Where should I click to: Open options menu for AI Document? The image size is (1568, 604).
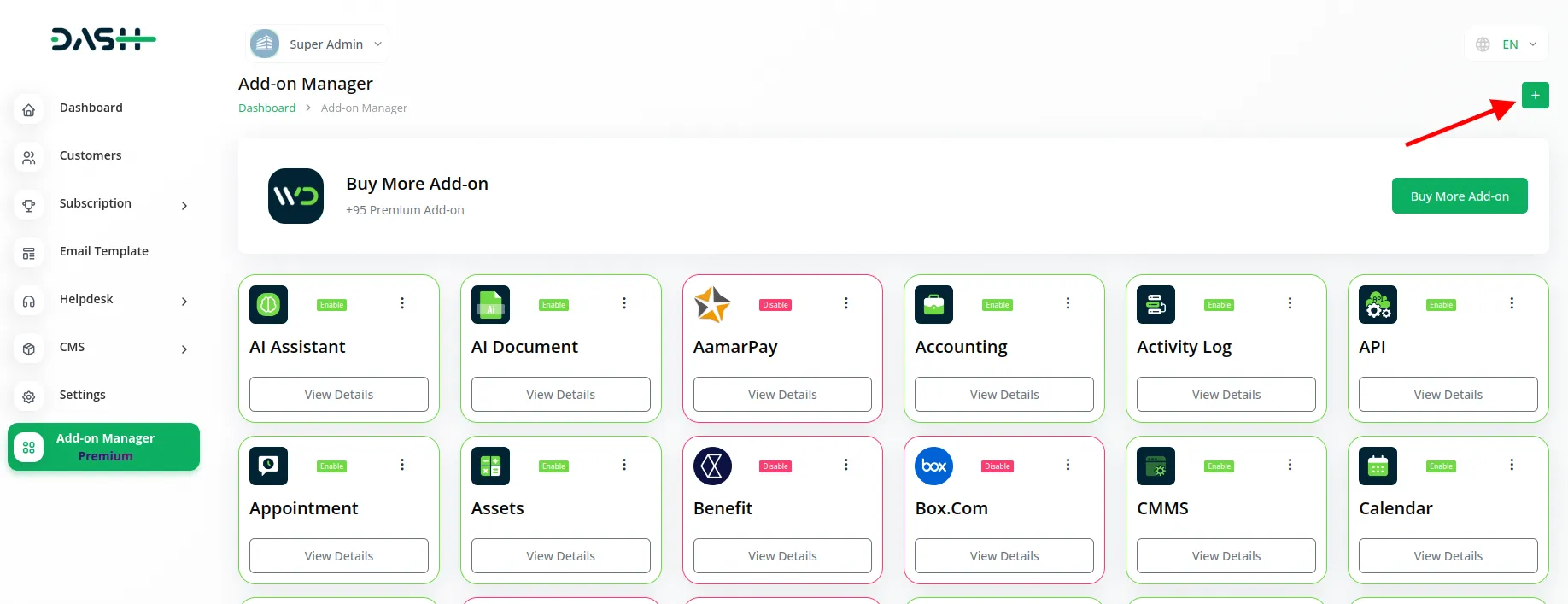624,303
